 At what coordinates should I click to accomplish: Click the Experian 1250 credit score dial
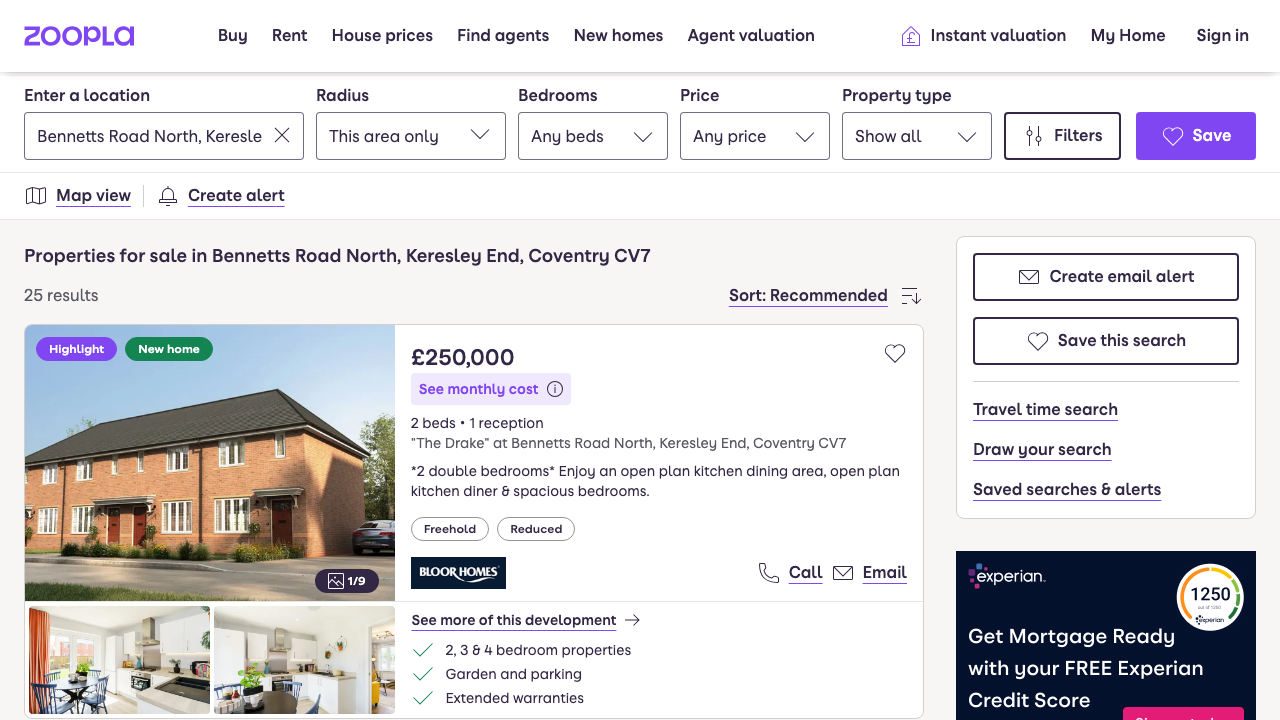[1210, 595]
